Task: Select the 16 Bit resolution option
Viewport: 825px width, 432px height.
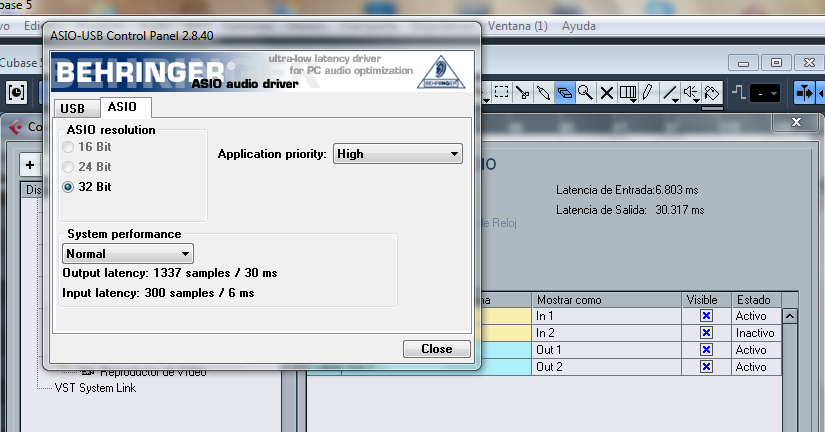Action: tap(87, 147)
